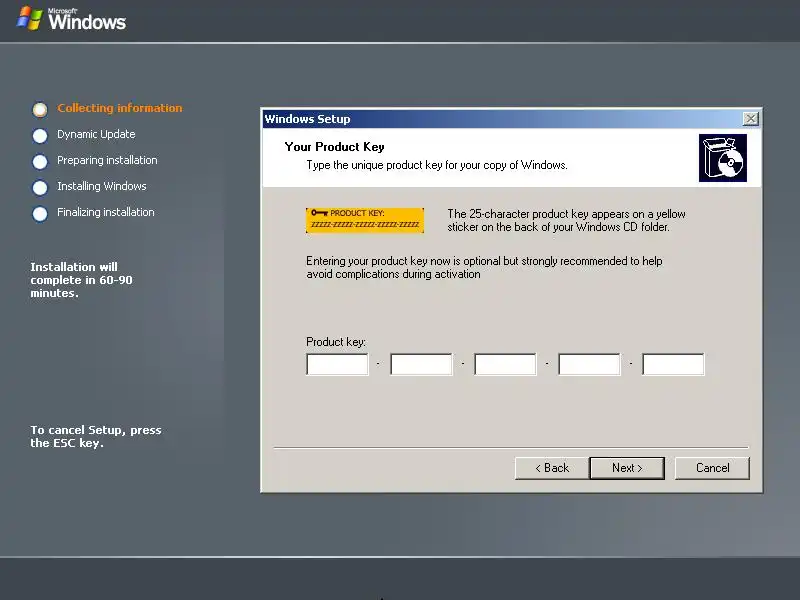Close the Windows Setup dialog window
800x600 pixels.
751,119
